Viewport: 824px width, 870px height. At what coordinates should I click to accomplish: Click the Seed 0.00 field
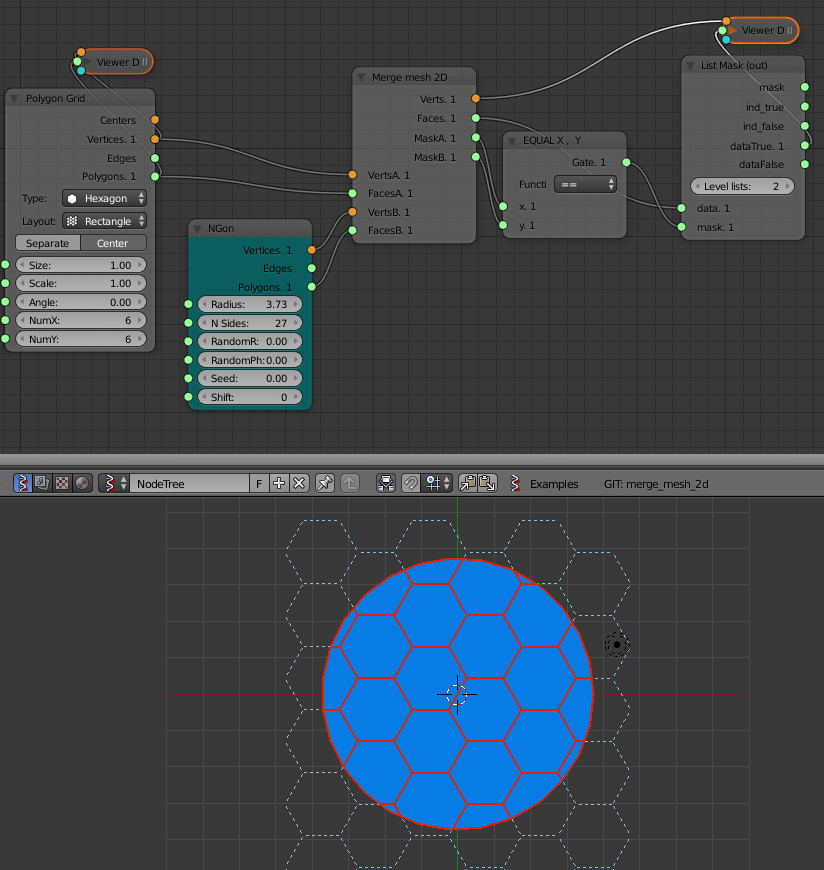[250, 378]
